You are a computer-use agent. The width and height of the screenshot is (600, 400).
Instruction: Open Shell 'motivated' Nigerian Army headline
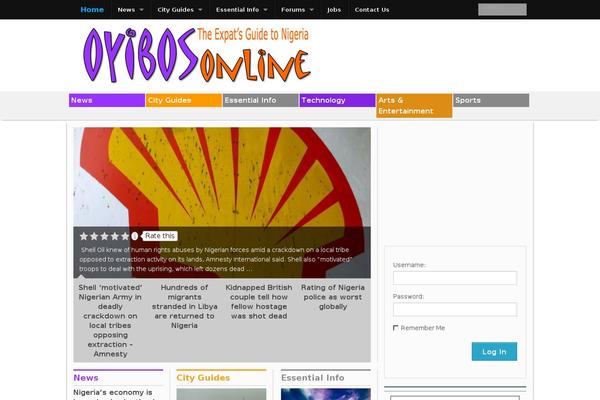(110, 321)
